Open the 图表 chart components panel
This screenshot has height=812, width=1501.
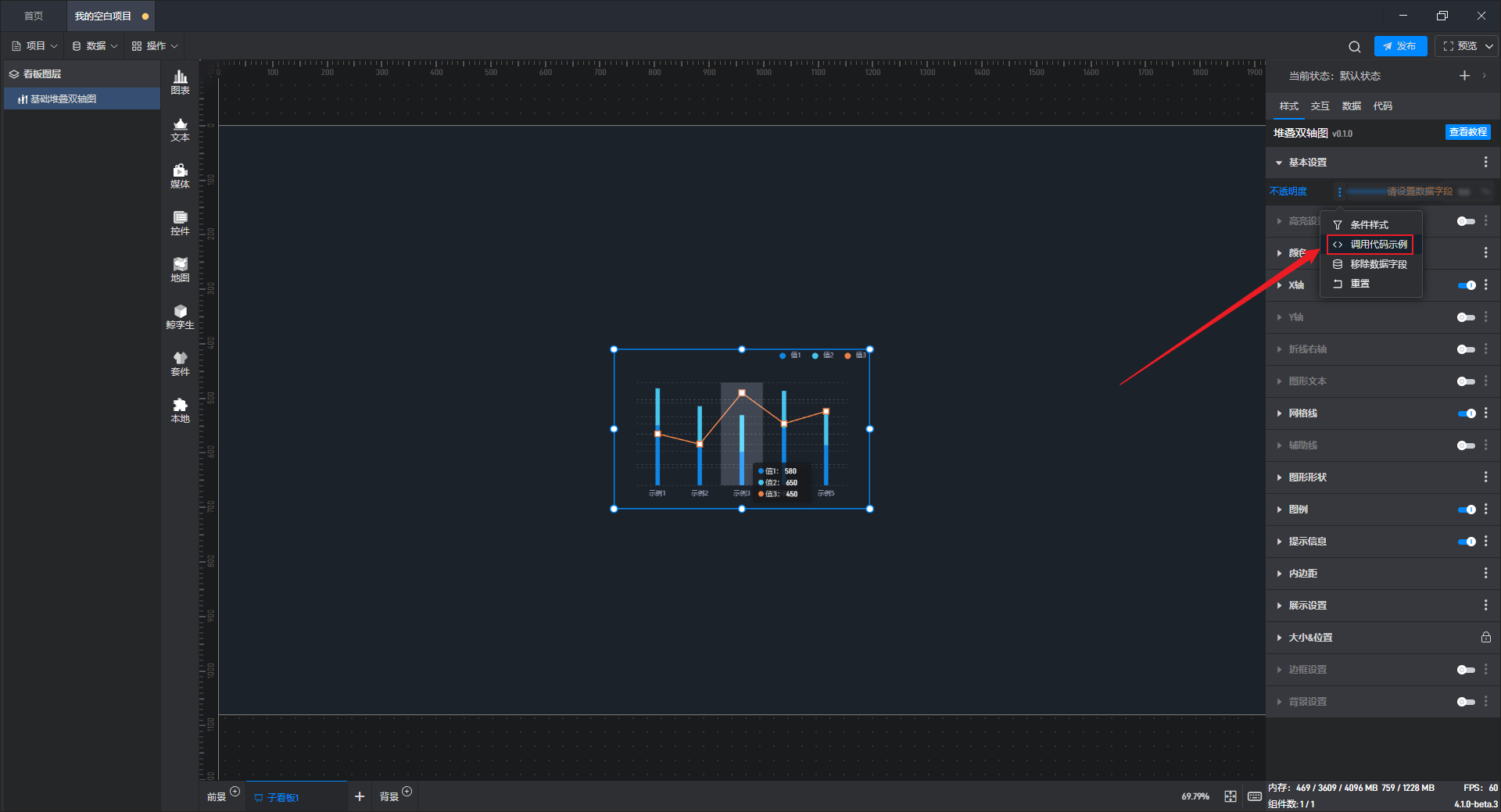[180, 82]
